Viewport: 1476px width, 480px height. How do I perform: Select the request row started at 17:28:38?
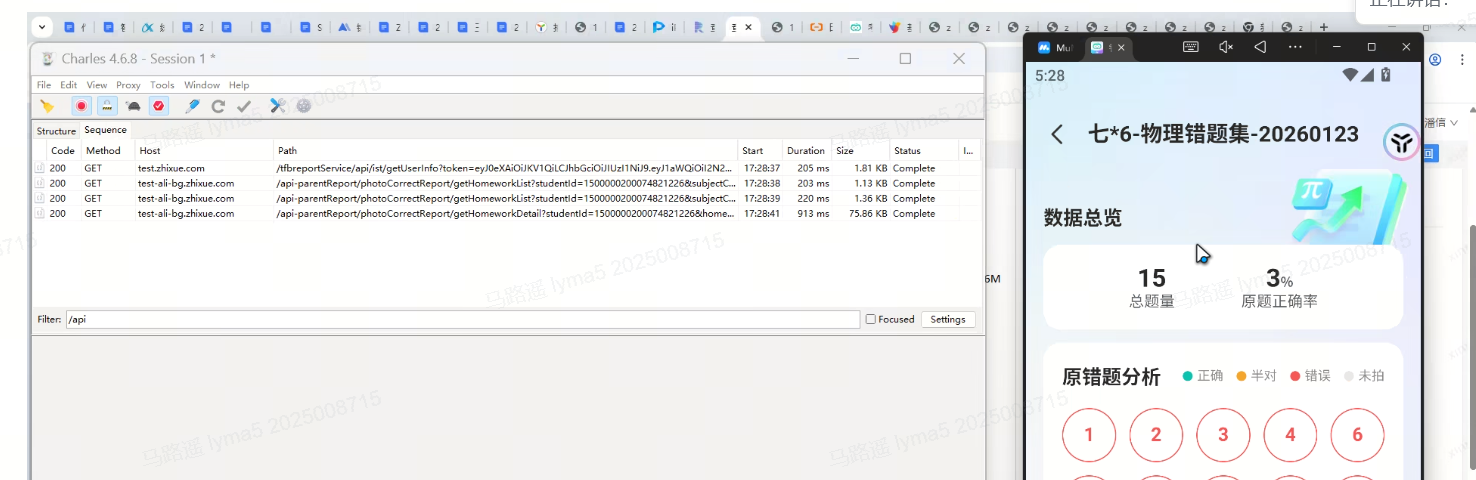point(507,183)
